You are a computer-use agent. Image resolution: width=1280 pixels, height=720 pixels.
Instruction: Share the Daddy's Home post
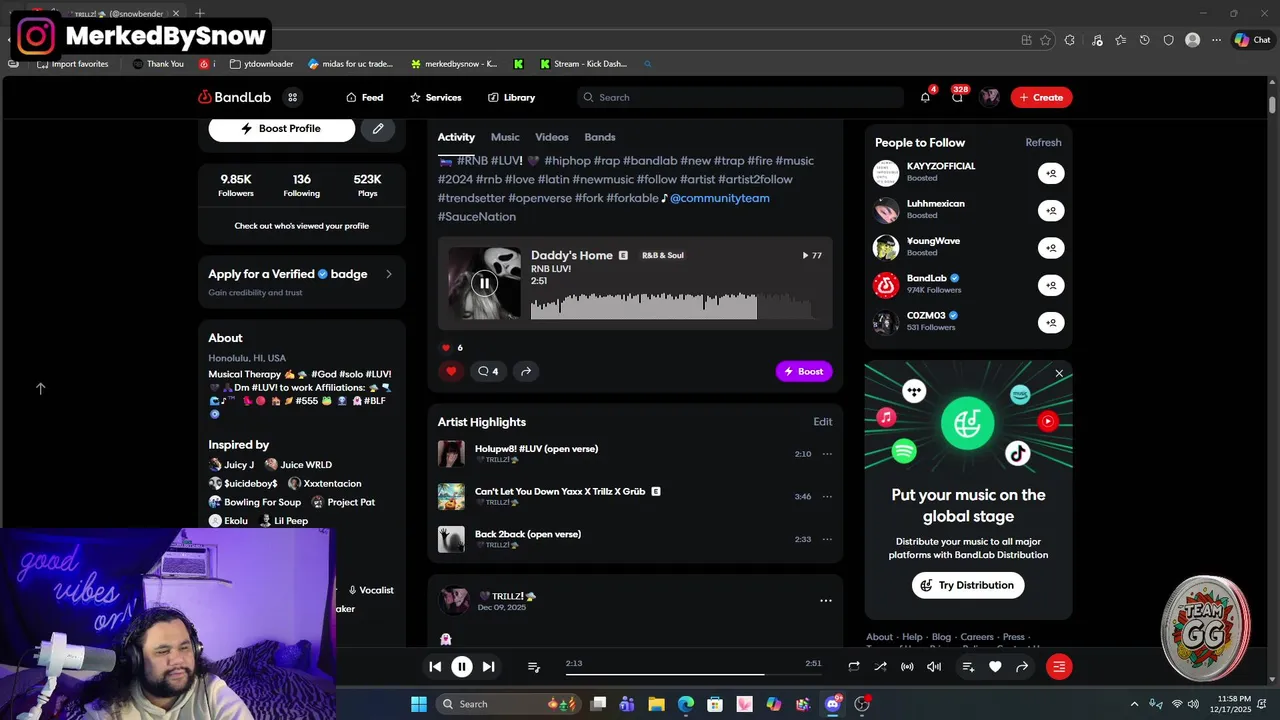(x=526, y=371)
